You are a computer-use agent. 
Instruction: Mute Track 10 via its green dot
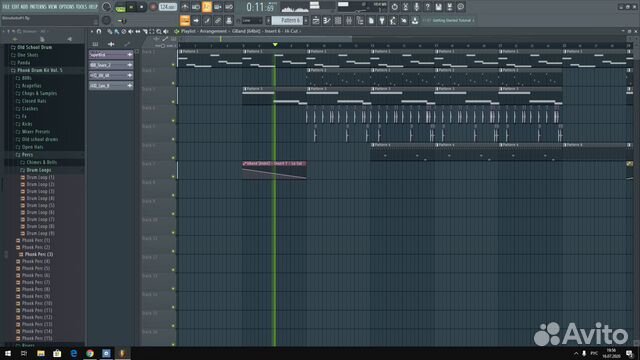pos(173,233)
